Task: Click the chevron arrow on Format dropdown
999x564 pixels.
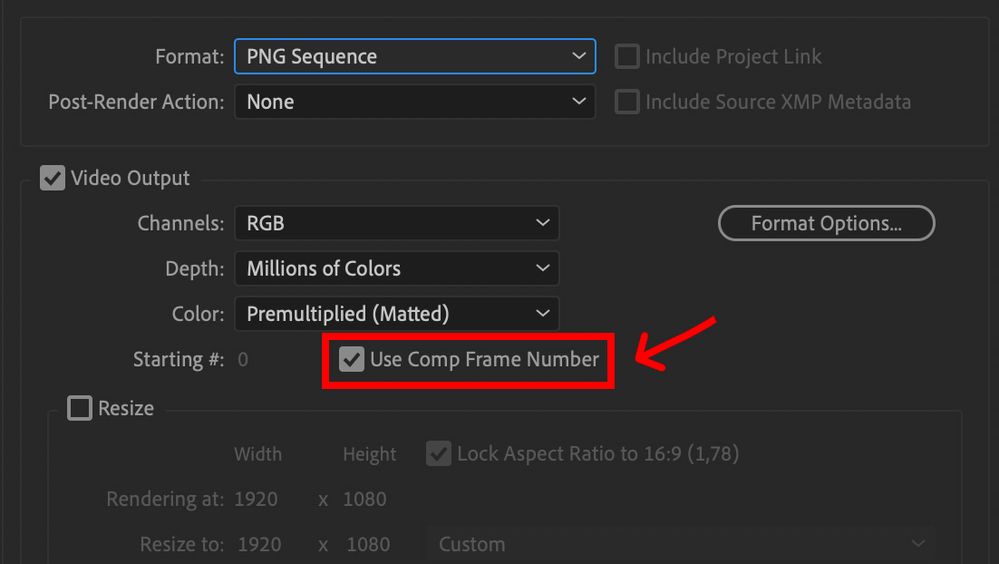Action: point(579,57)
